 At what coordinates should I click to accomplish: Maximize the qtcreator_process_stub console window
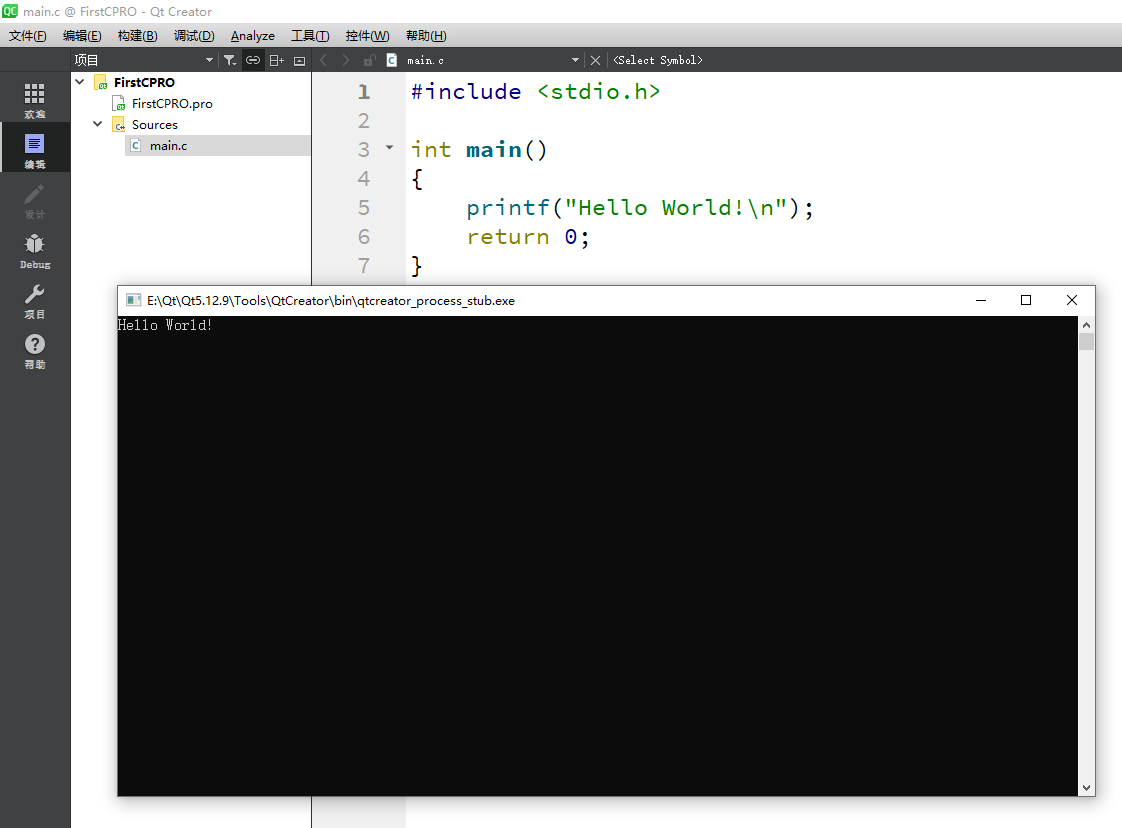click(x=1025, y=301)
